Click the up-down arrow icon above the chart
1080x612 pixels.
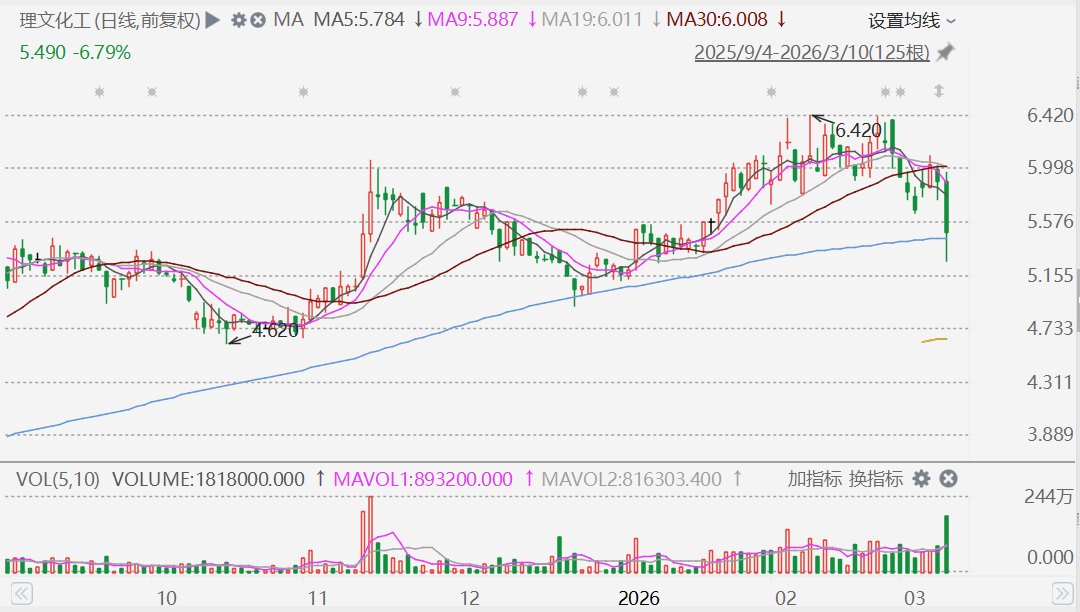click(939, 92)
